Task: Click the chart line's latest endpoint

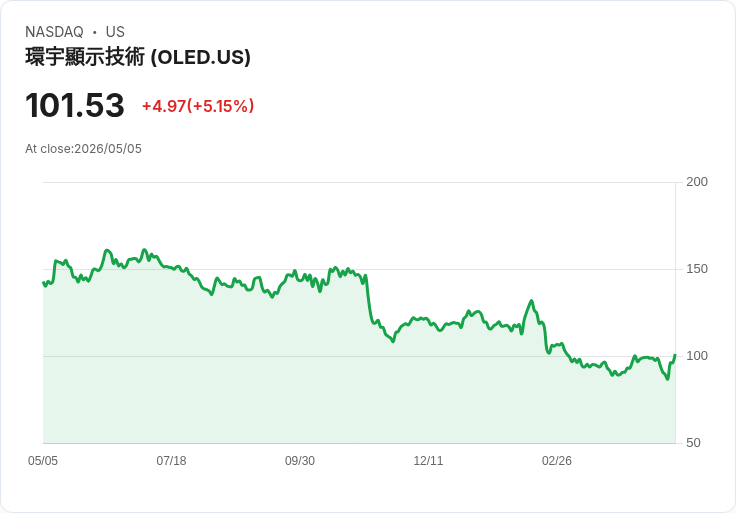Action: click(675, 355)
